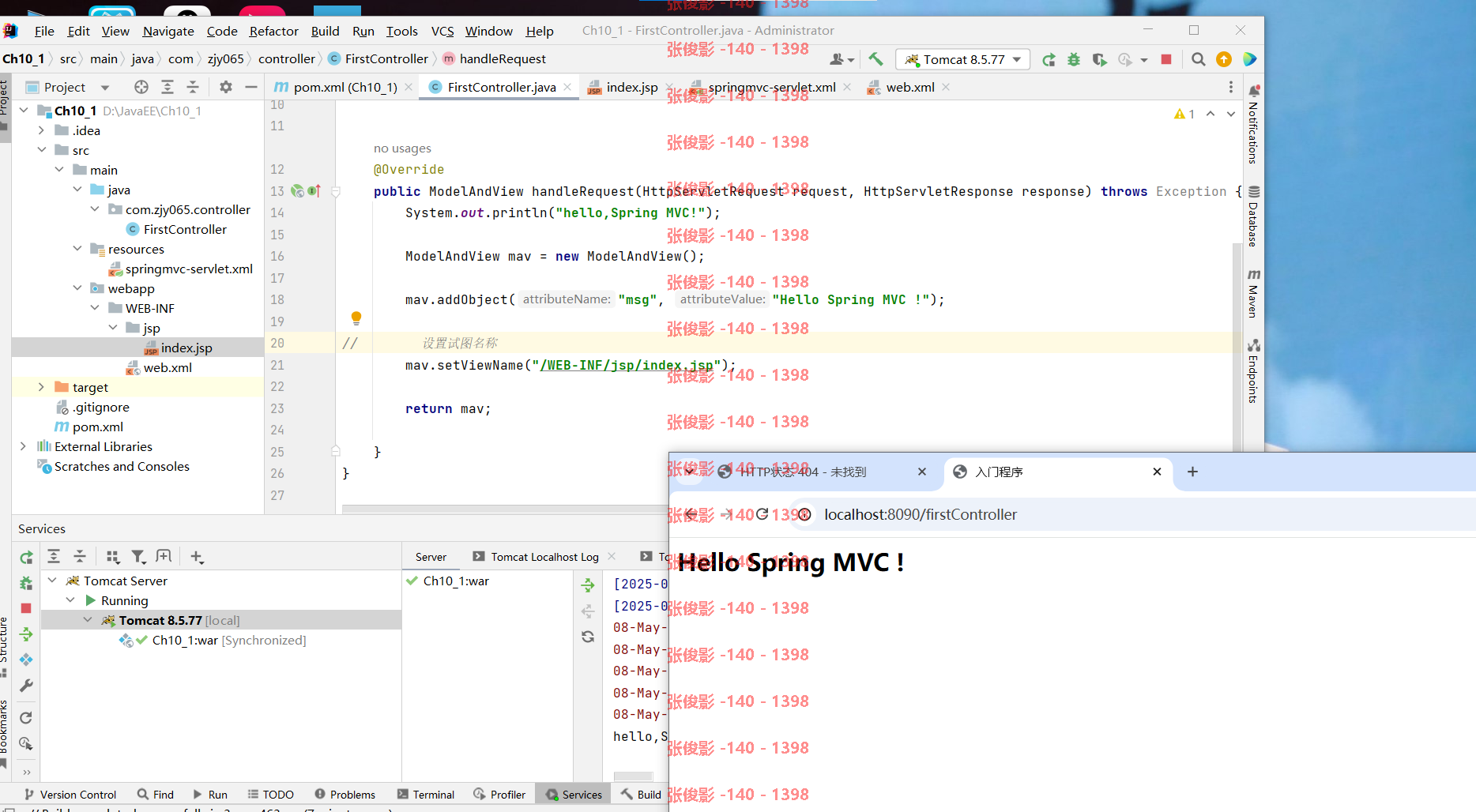Open the Tomcat 8.5.77 run configuration dropdown
The height and width of the screenshot is (812, 1476).
pyautogui.click(x=962, y=59)
